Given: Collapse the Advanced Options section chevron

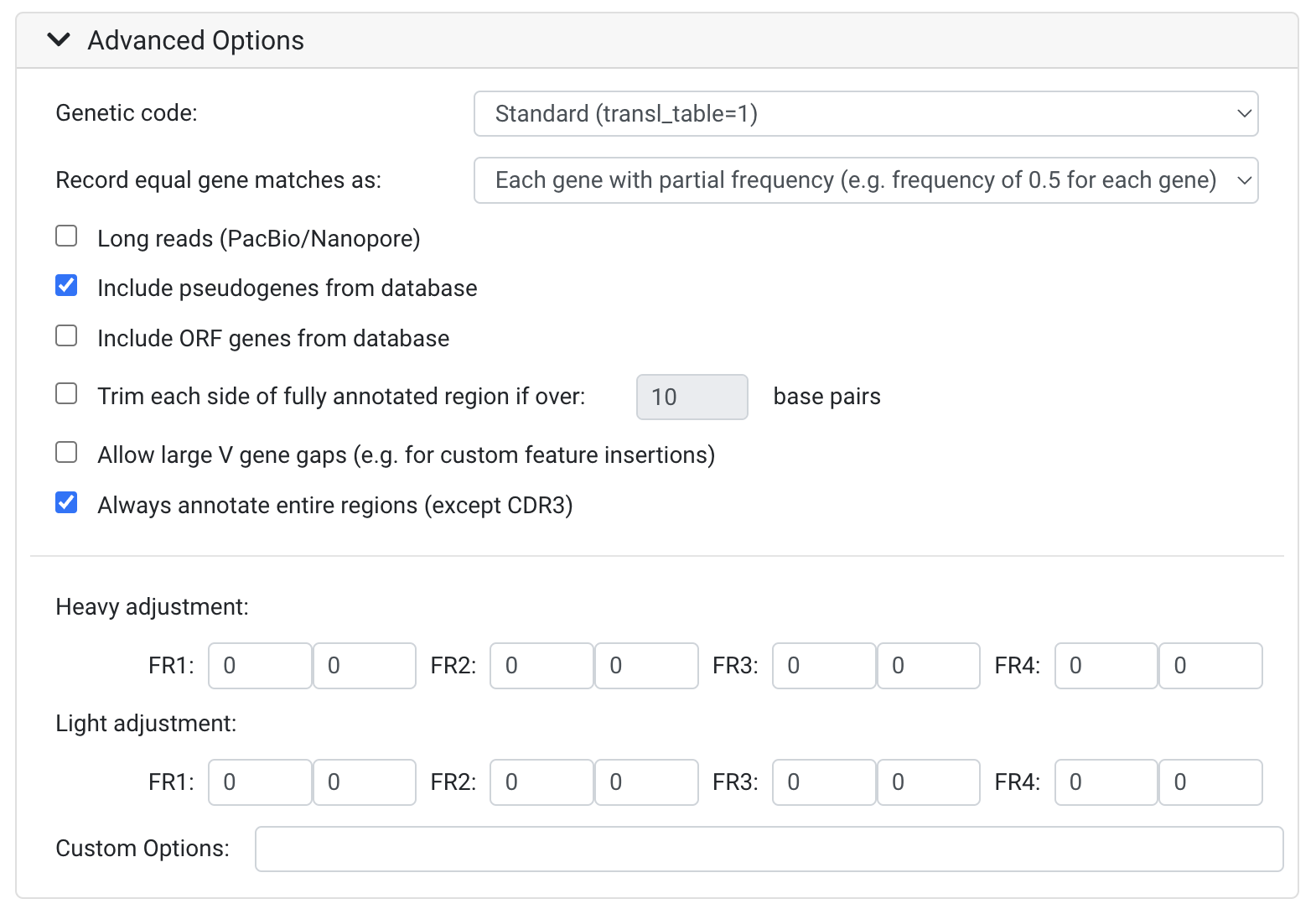Looking at the screenshot, I should click(59, 39).
